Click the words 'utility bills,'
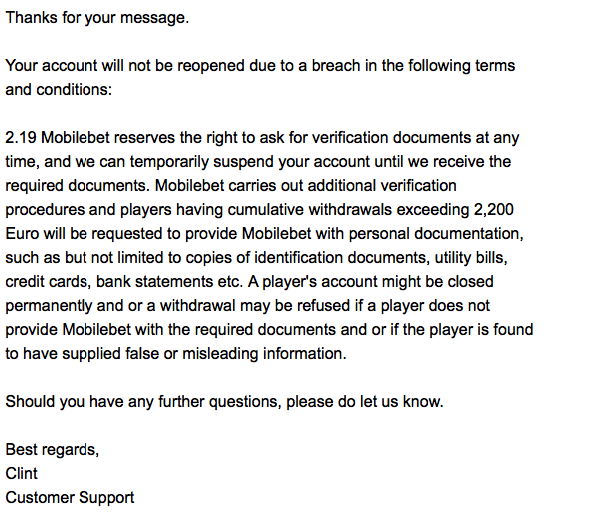The height and width of the screenshot is (515, 604). (x=471, y=258)
